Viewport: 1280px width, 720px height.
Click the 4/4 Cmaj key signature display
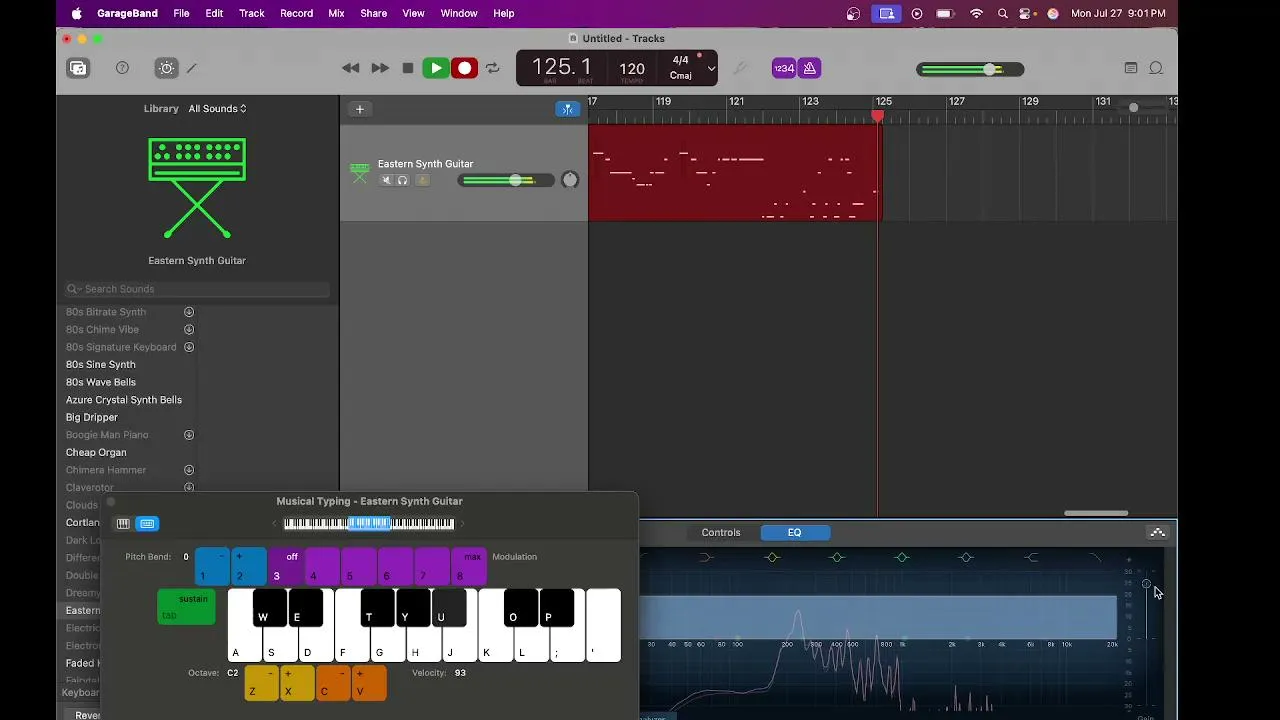click(x=680, y=68)
